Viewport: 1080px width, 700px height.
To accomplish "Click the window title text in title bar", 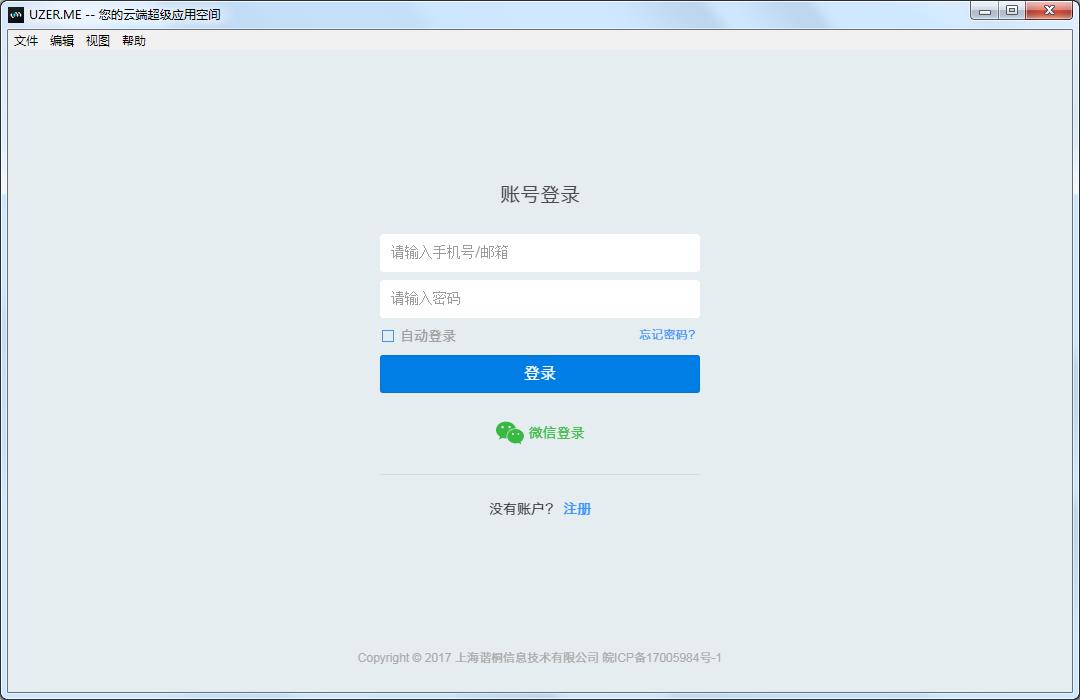I will pyautogui.click(x=125, y=15).
